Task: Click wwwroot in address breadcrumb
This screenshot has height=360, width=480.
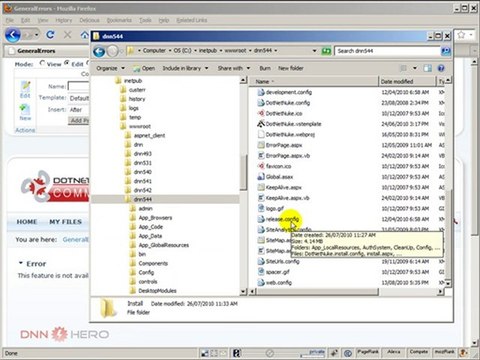Action: pyautogui.click(x=235, y=51)
